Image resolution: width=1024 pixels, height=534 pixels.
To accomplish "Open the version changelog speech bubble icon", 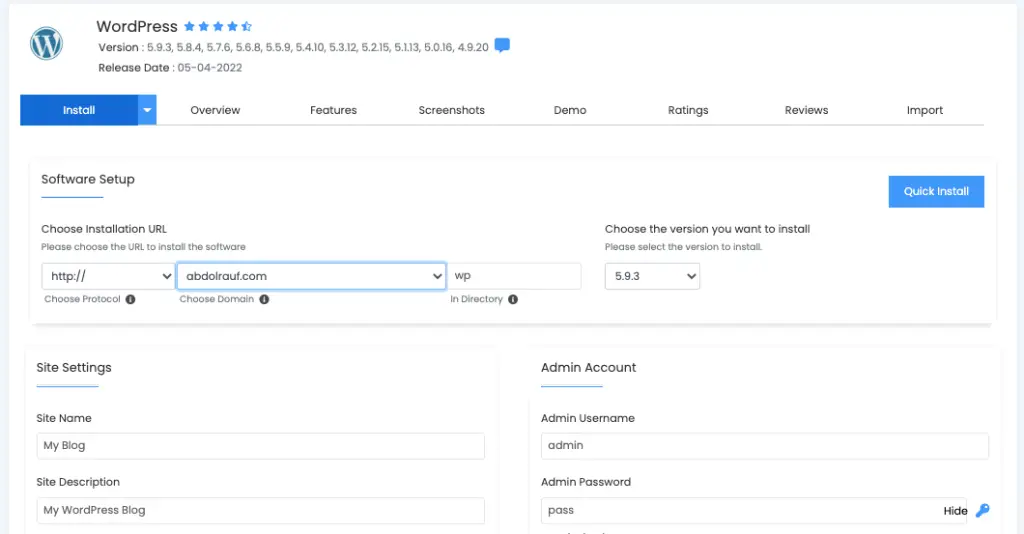I will 502,46.
